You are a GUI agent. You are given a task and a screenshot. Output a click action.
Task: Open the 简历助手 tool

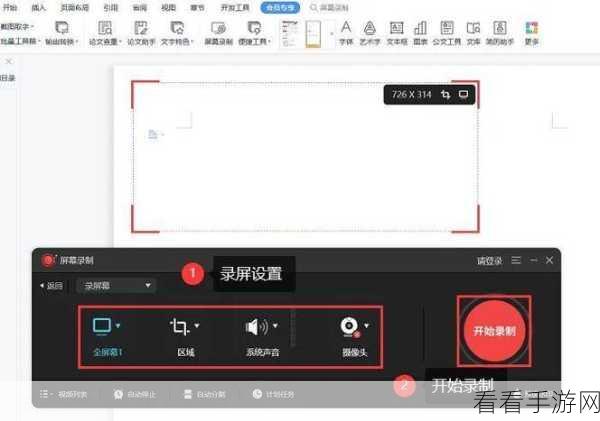[500, 28]
